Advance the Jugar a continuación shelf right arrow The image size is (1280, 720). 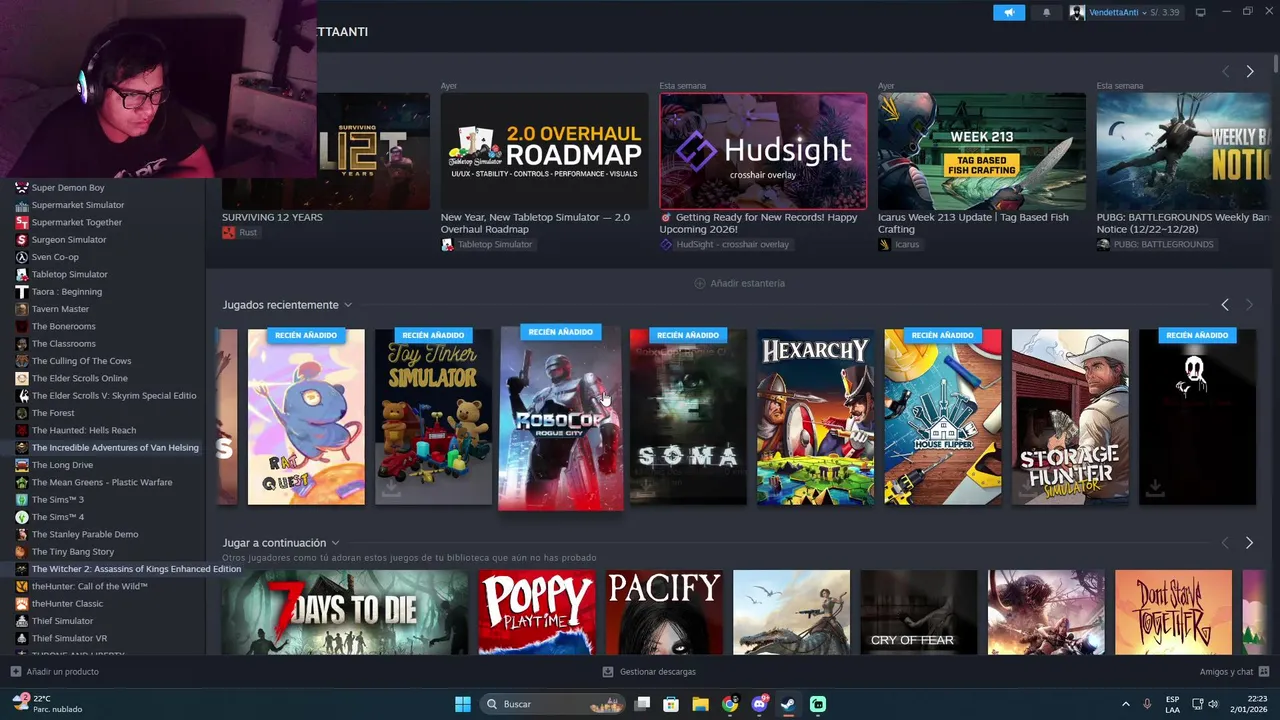[1249, 543]
